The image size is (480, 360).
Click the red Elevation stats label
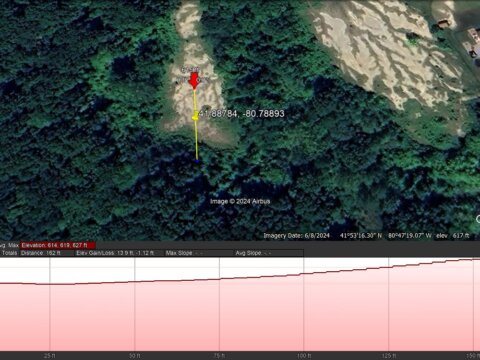[58, 245]
